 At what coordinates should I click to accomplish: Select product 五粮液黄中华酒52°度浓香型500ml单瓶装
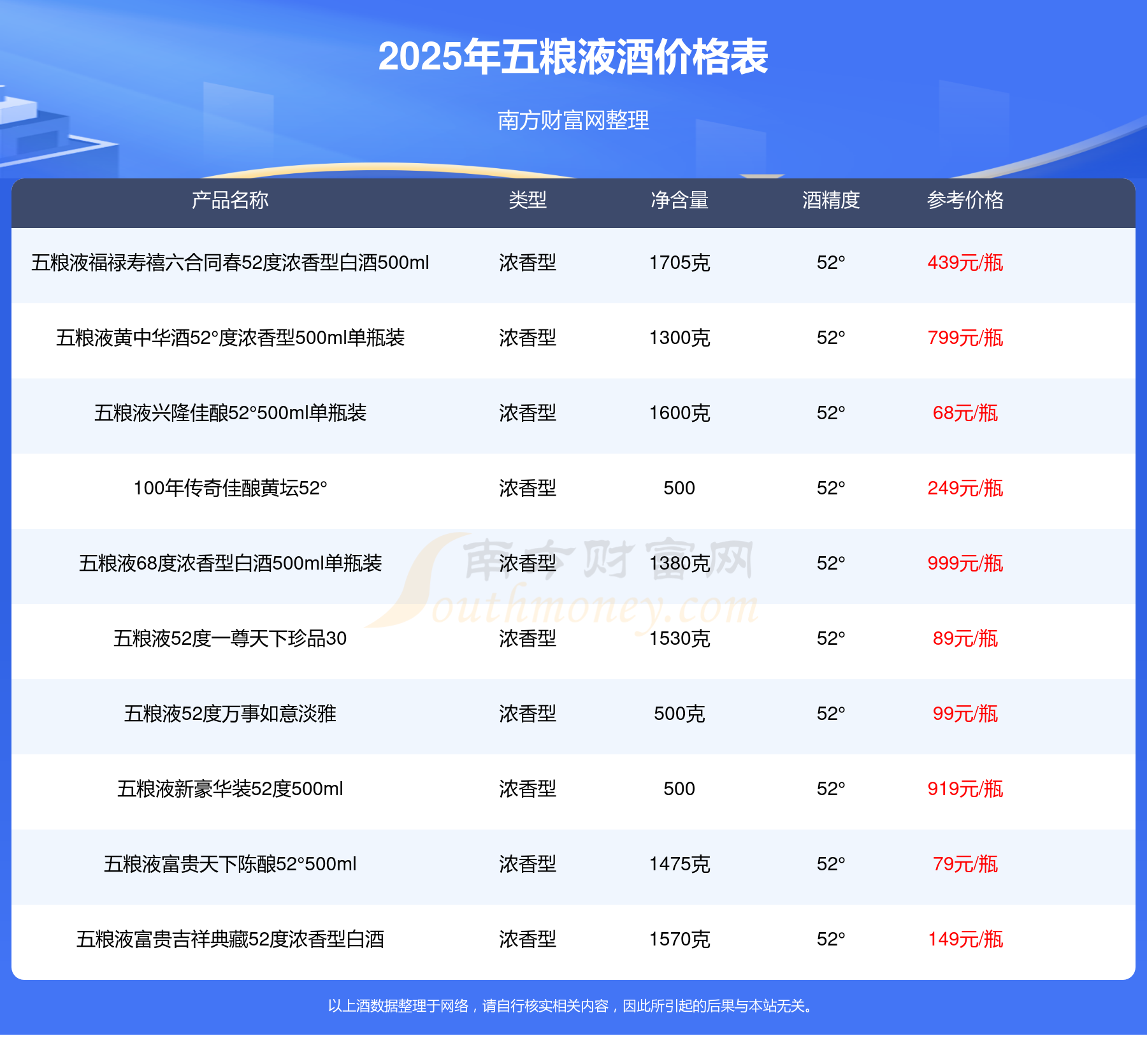[230, 338]
